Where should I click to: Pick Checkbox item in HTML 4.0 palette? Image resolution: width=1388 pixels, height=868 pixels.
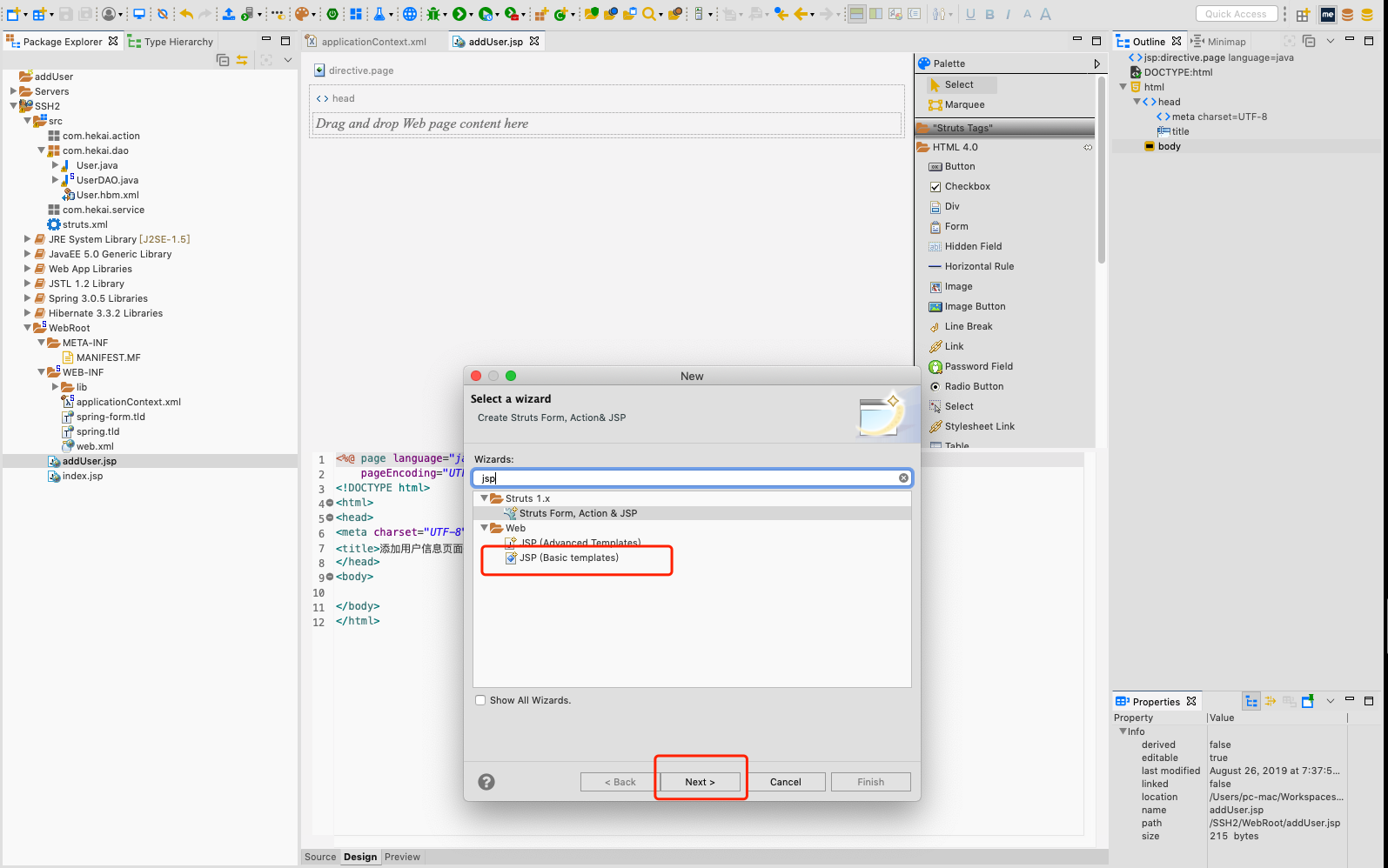pos(960,186)
